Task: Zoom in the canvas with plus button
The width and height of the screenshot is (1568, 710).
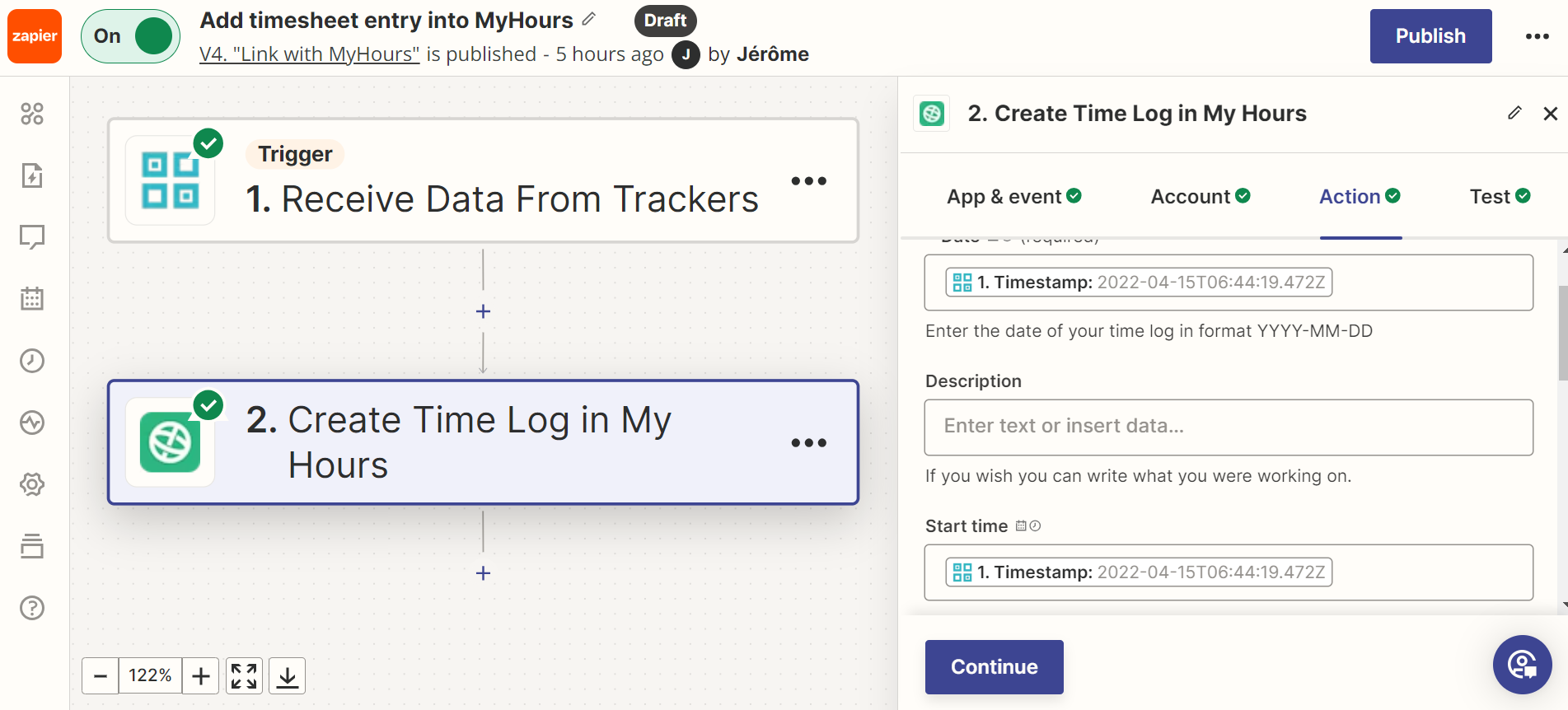Action: [200, 676]
